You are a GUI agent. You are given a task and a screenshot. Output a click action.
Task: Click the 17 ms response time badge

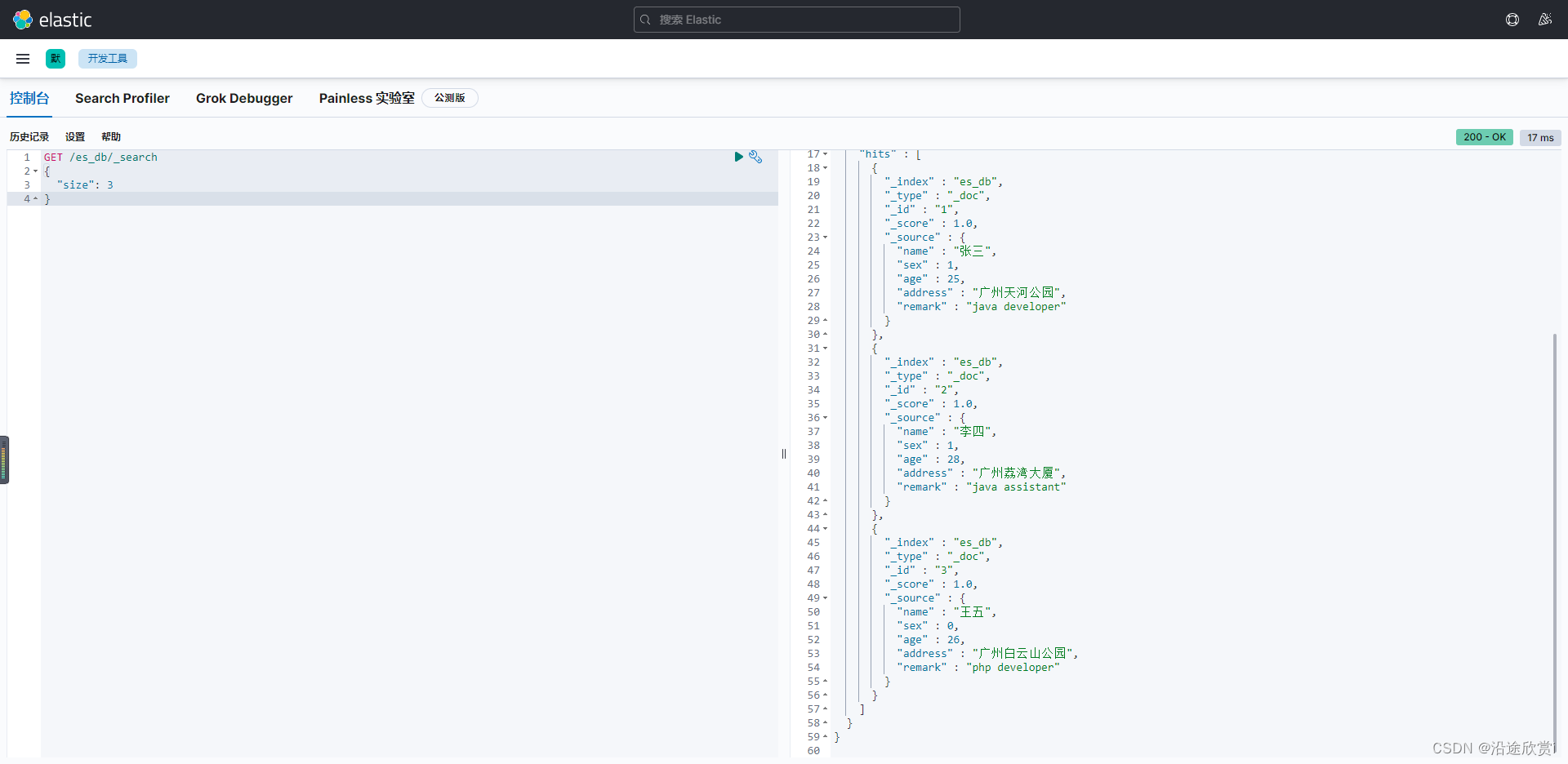(1540, 137)
